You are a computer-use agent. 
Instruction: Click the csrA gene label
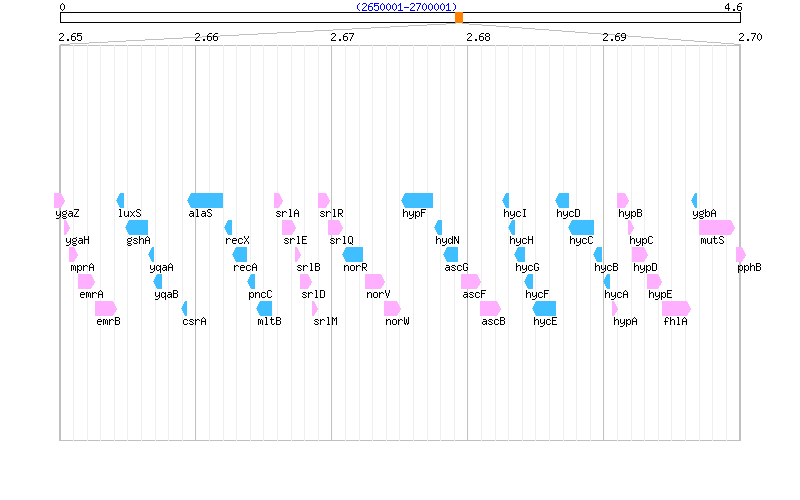coord(194,322)
